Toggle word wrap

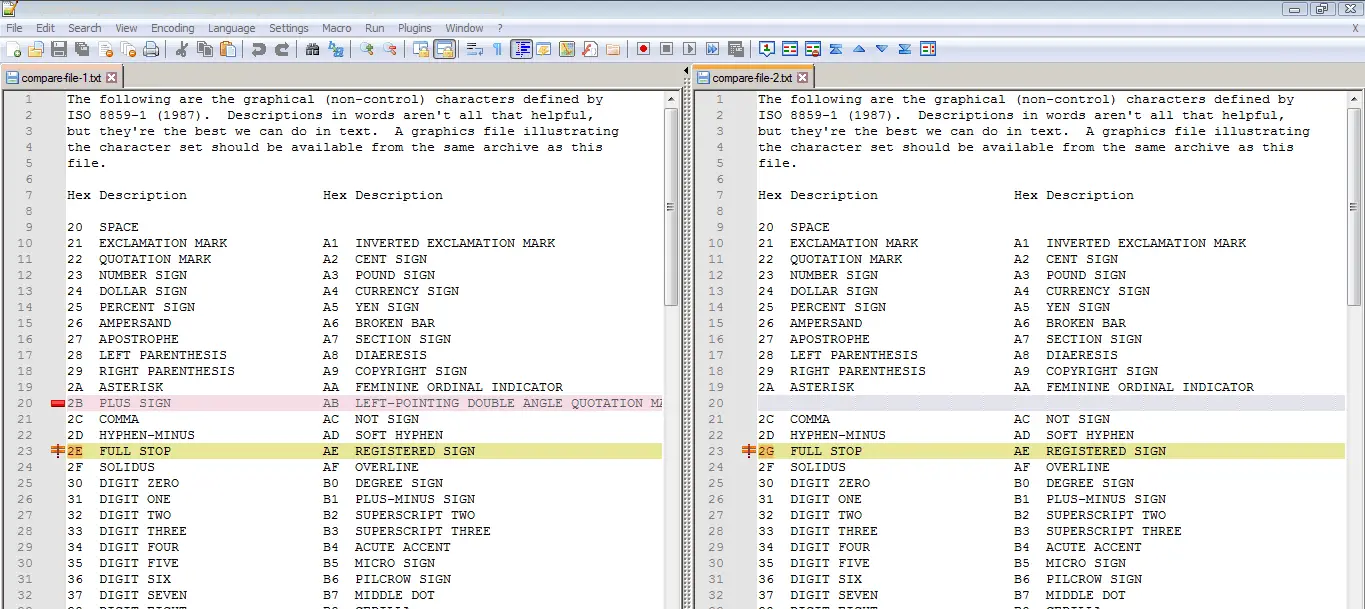point(475,47)
